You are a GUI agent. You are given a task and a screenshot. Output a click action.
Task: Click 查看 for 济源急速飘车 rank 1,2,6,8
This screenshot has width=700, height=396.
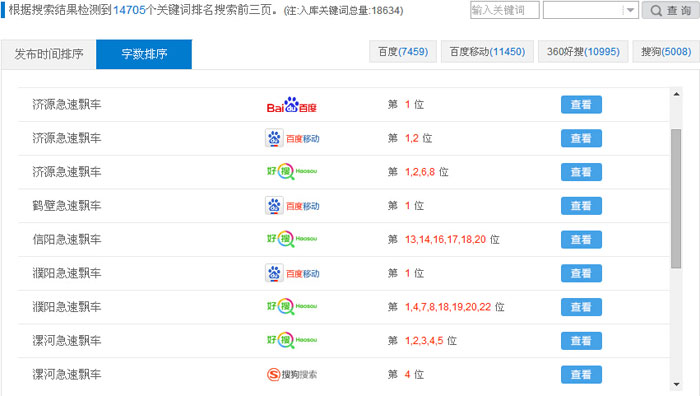[x=581, y=172]
